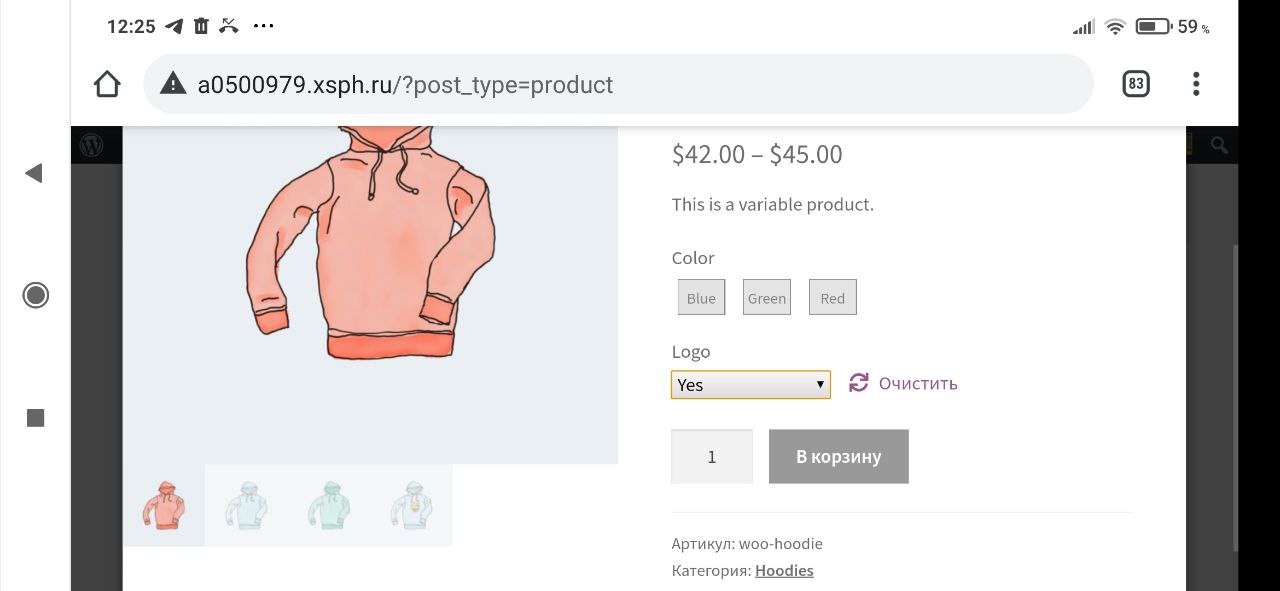Click the WordPress logo in admin bar
The image size is (1280, 591).
(x=92, y=146)
